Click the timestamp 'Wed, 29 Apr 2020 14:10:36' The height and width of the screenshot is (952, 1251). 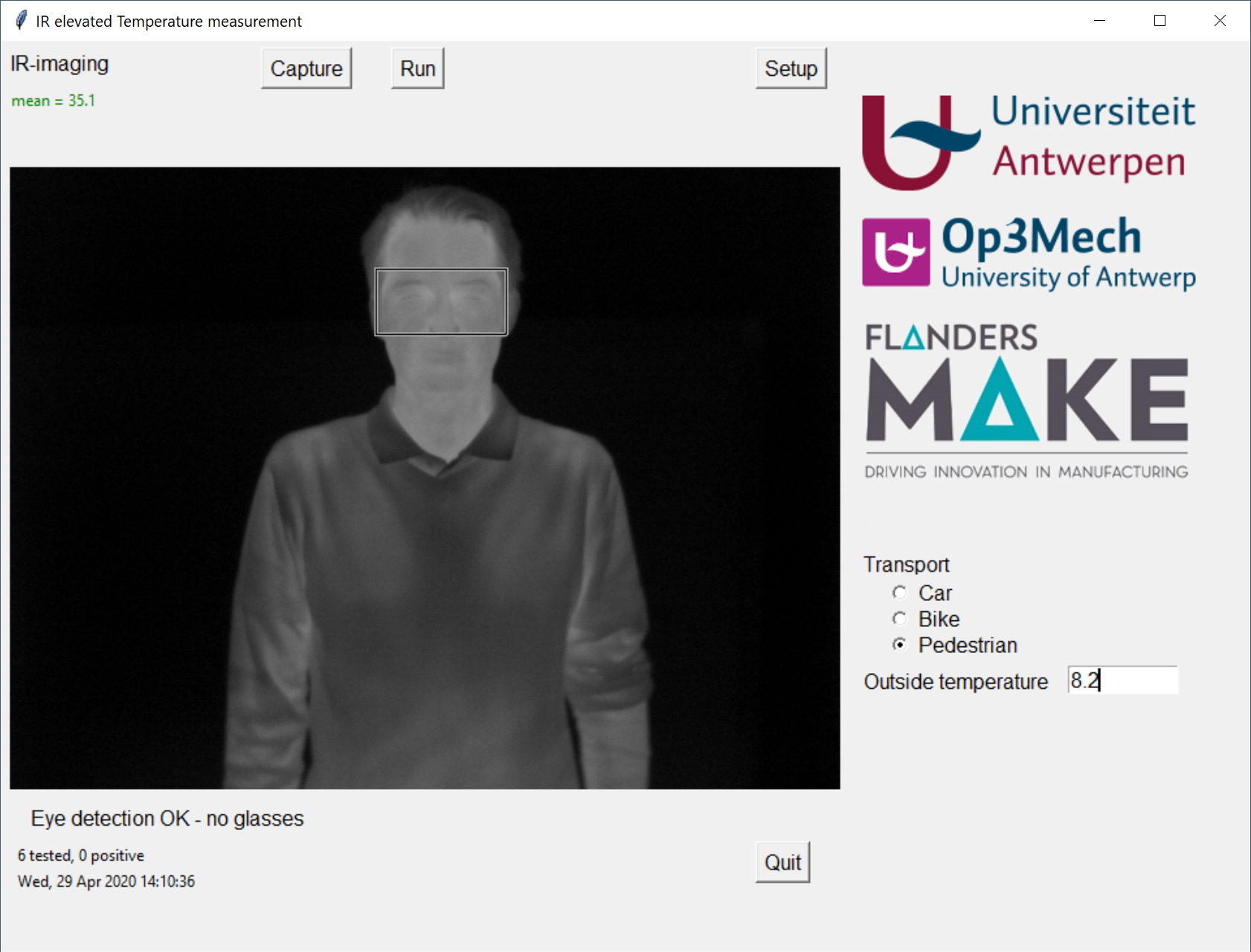(106, 881)
